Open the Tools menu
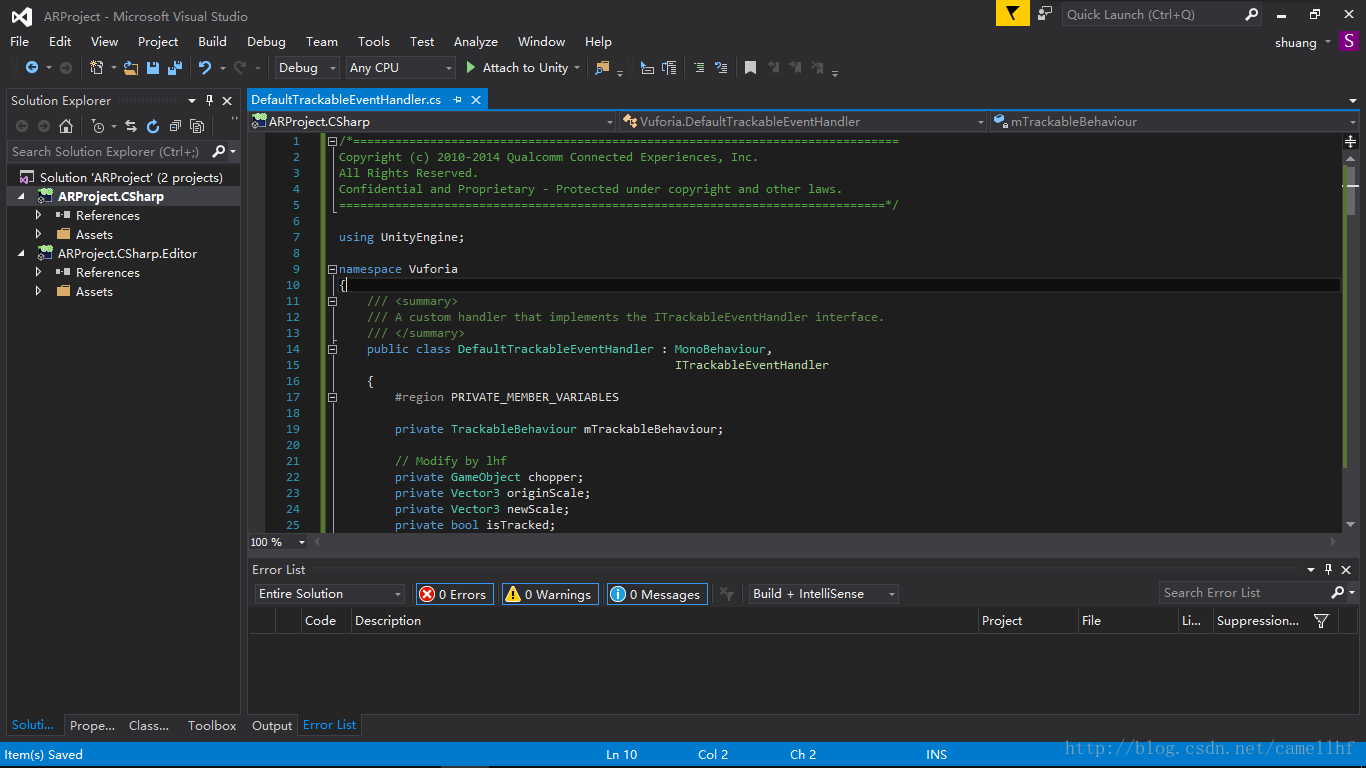 click(x=373, y=41)
